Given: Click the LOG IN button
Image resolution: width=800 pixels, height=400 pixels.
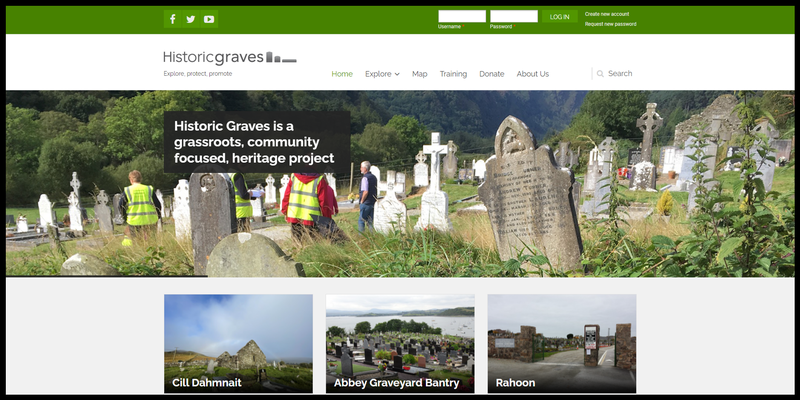Looking at the screenshot, I should pyautogui.click(x=560, y=17).
